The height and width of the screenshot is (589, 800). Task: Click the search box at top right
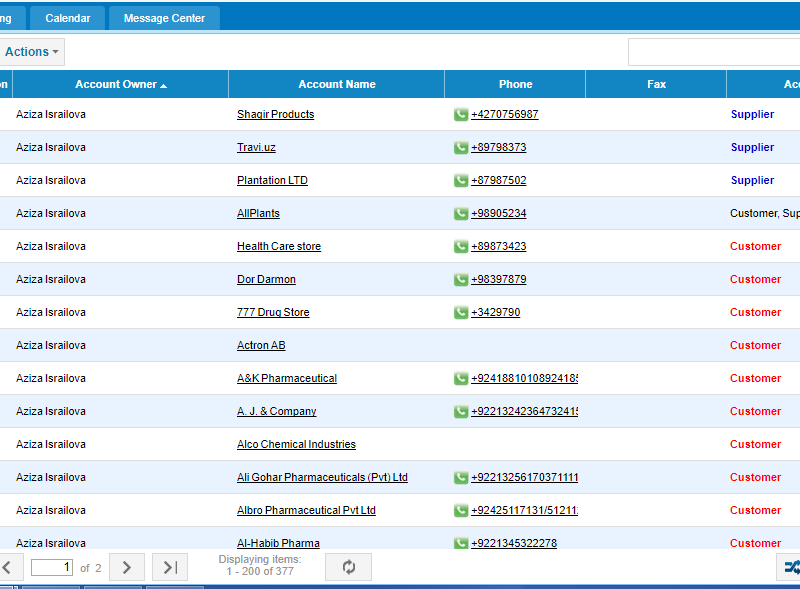coord(714,52)
